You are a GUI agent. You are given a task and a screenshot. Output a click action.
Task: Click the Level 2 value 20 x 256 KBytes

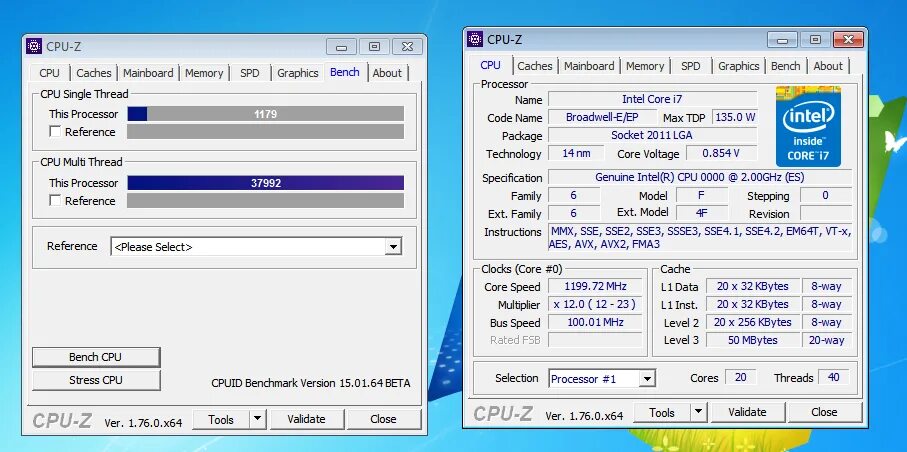(753, 322)
